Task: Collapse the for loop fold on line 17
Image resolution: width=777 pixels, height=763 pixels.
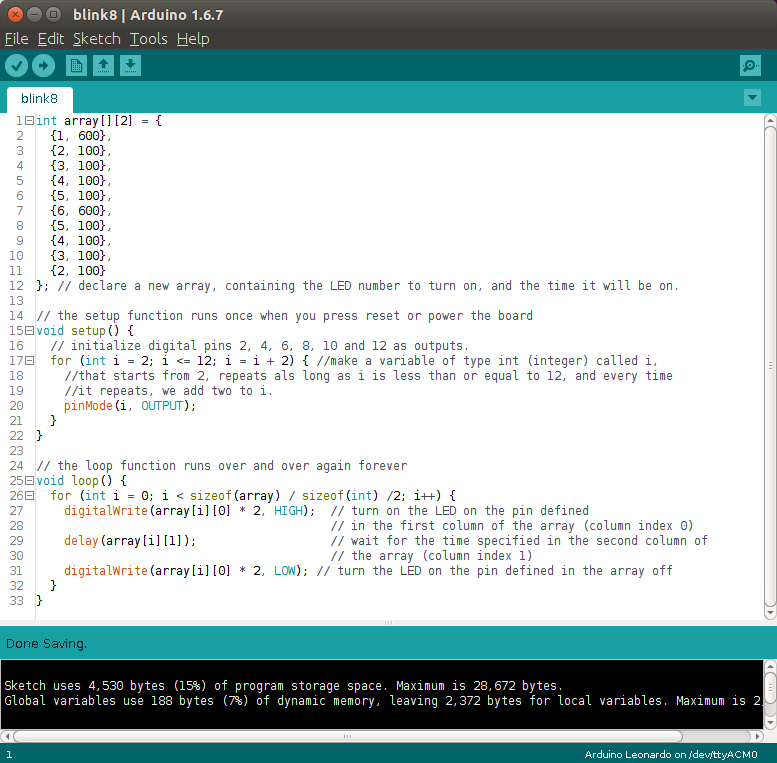Action: (x=29, y=361)
